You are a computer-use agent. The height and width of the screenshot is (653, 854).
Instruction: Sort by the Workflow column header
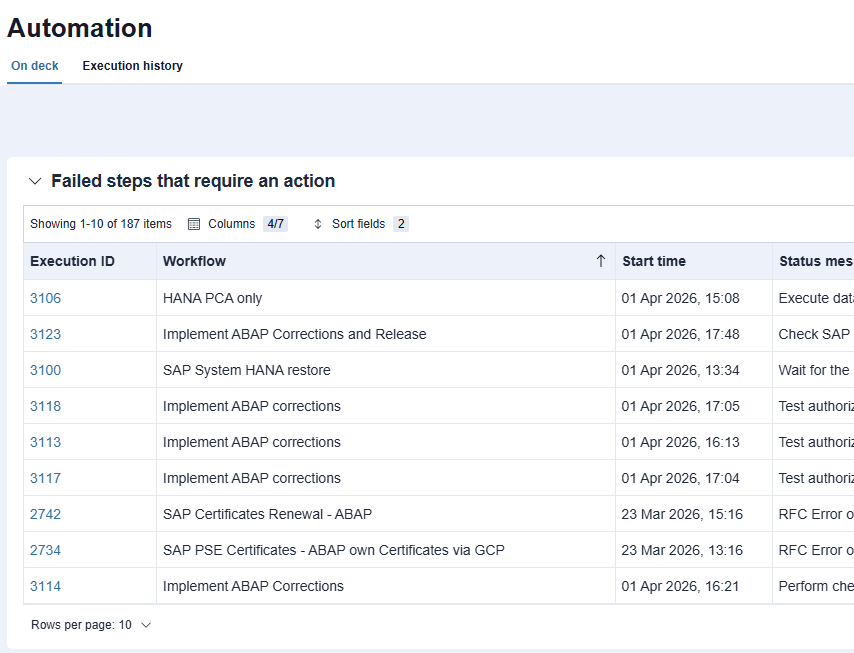[386, 261]
